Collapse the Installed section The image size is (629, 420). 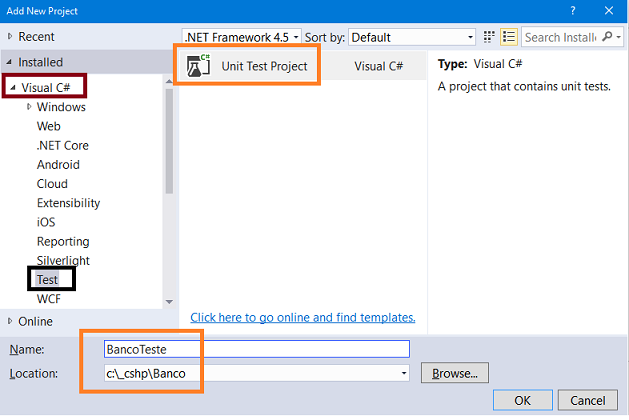tap(9, 62)
